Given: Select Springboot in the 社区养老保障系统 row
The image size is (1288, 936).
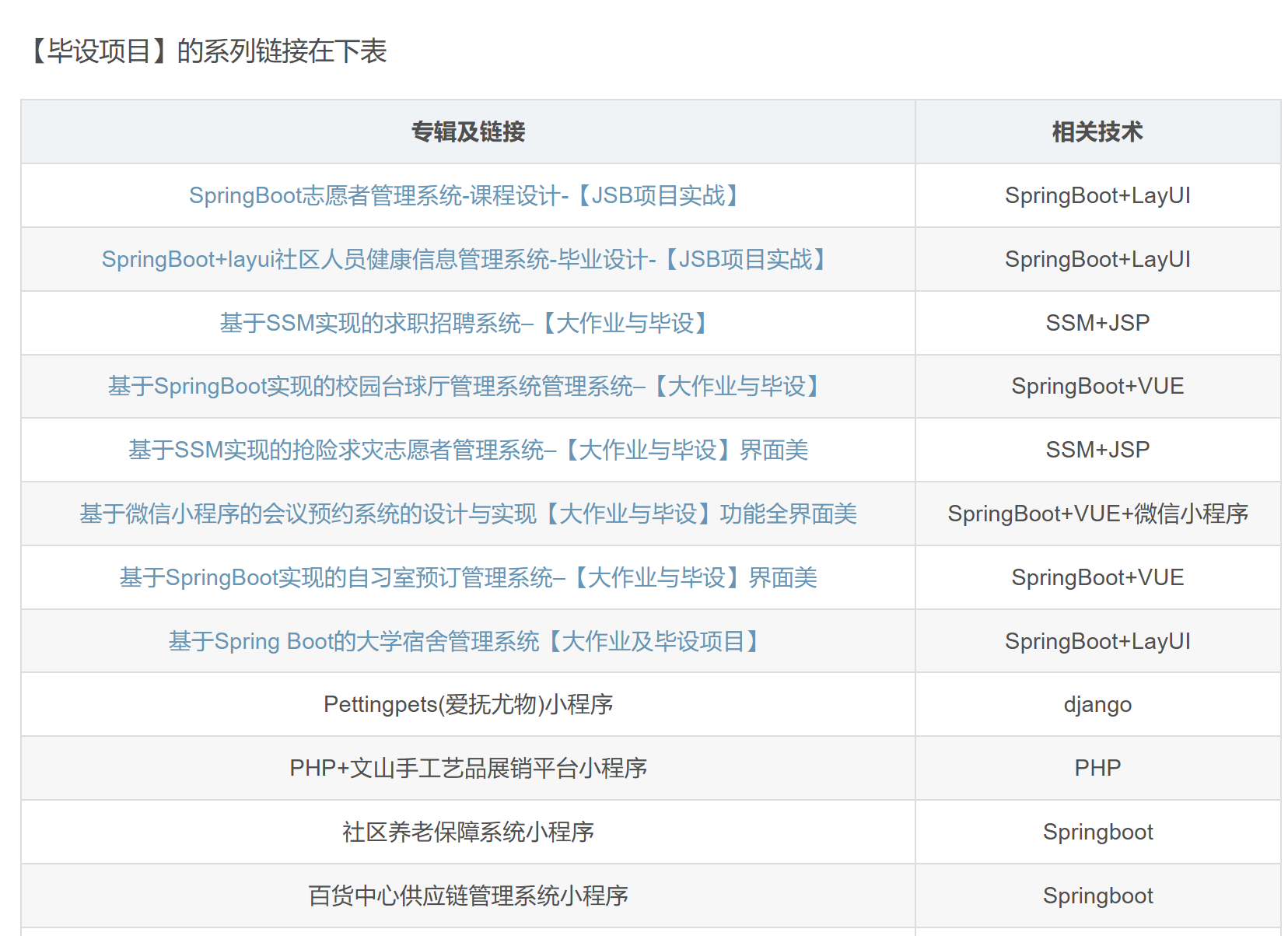Looking at the screenshot, I should pos(1097,832).
